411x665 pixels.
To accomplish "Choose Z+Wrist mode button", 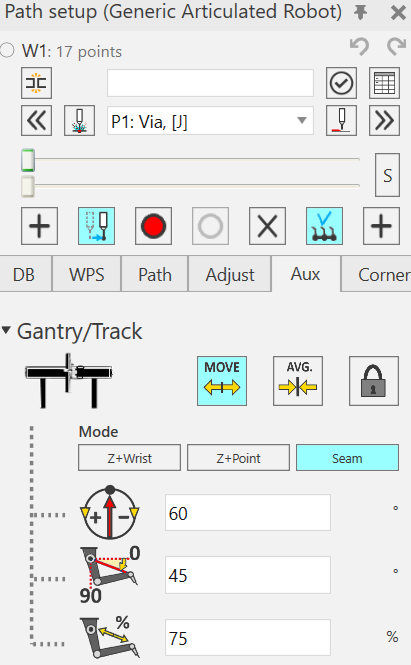I will click(x=129, y=458).
